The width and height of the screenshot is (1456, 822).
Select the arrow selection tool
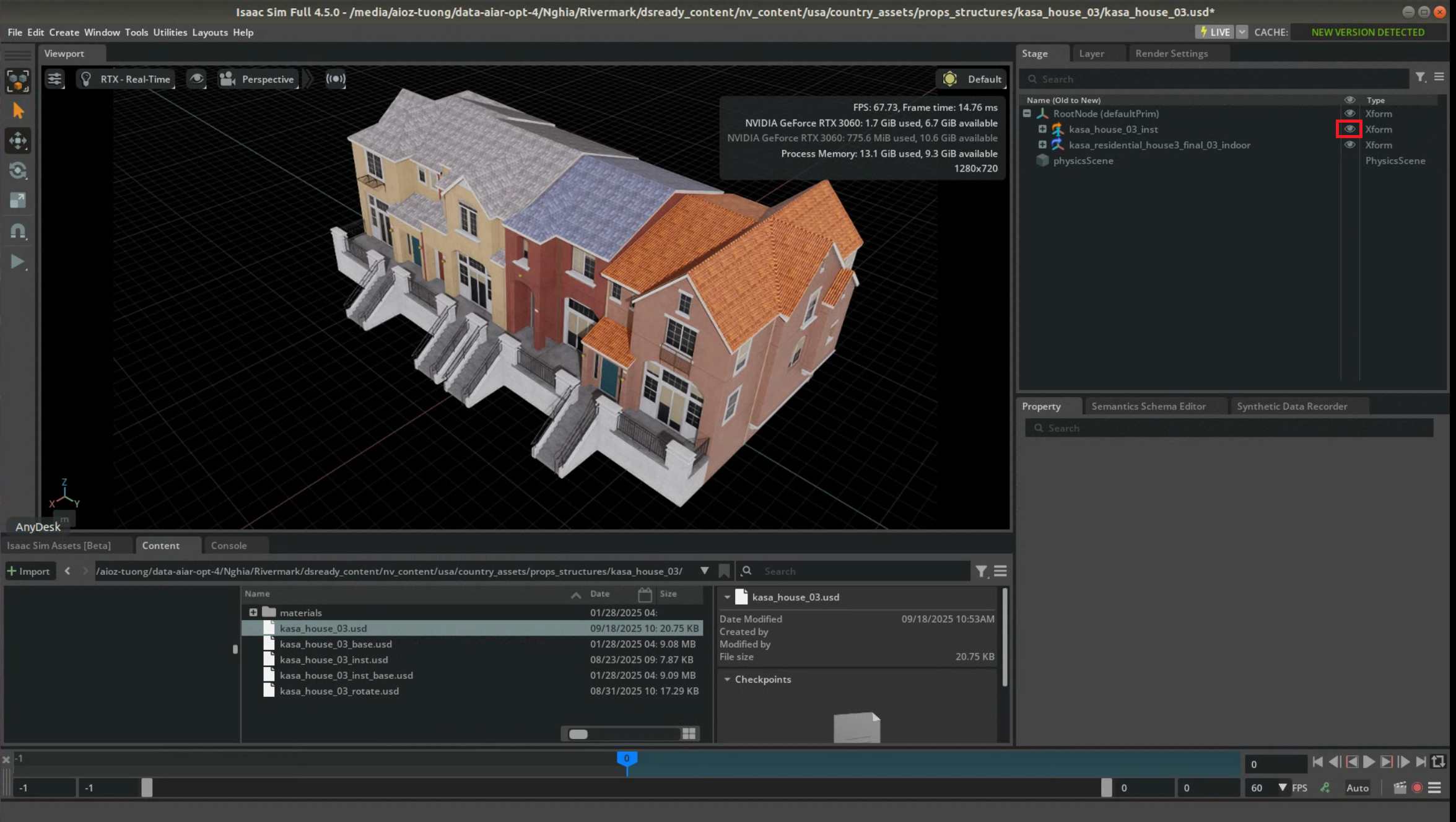click(18, 111)
